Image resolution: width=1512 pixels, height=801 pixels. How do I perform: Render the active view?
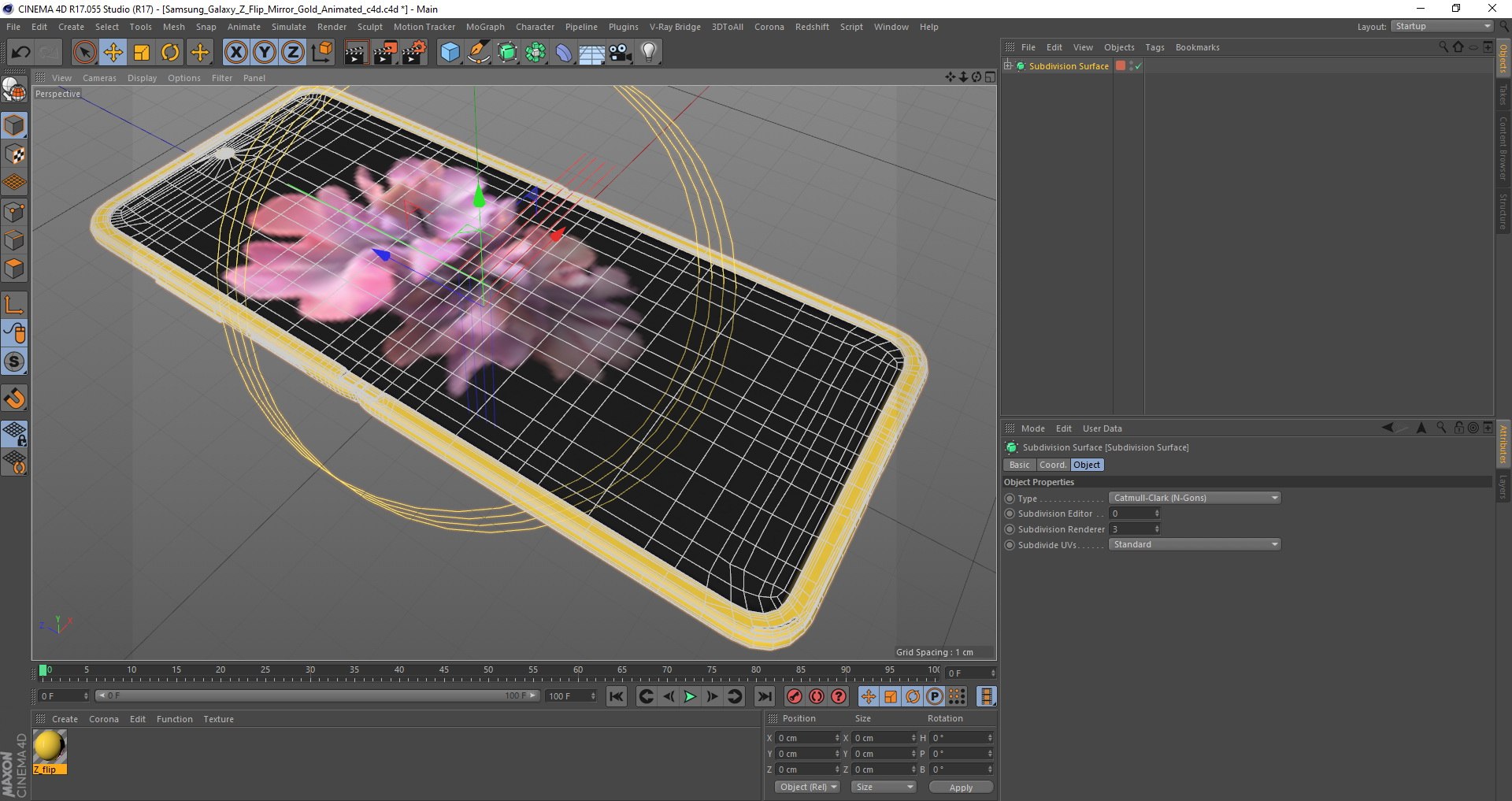click(356, 53)
